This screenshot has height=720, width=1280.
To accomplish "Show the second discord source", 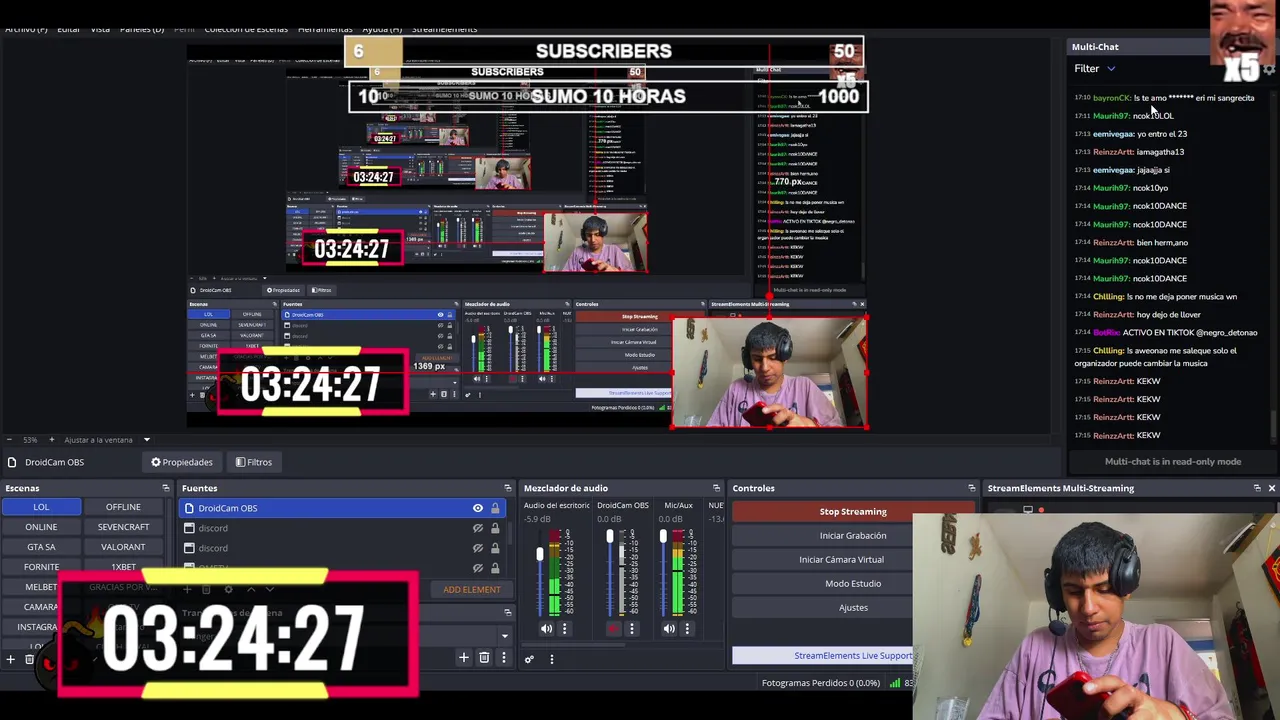I will (478, 548).
